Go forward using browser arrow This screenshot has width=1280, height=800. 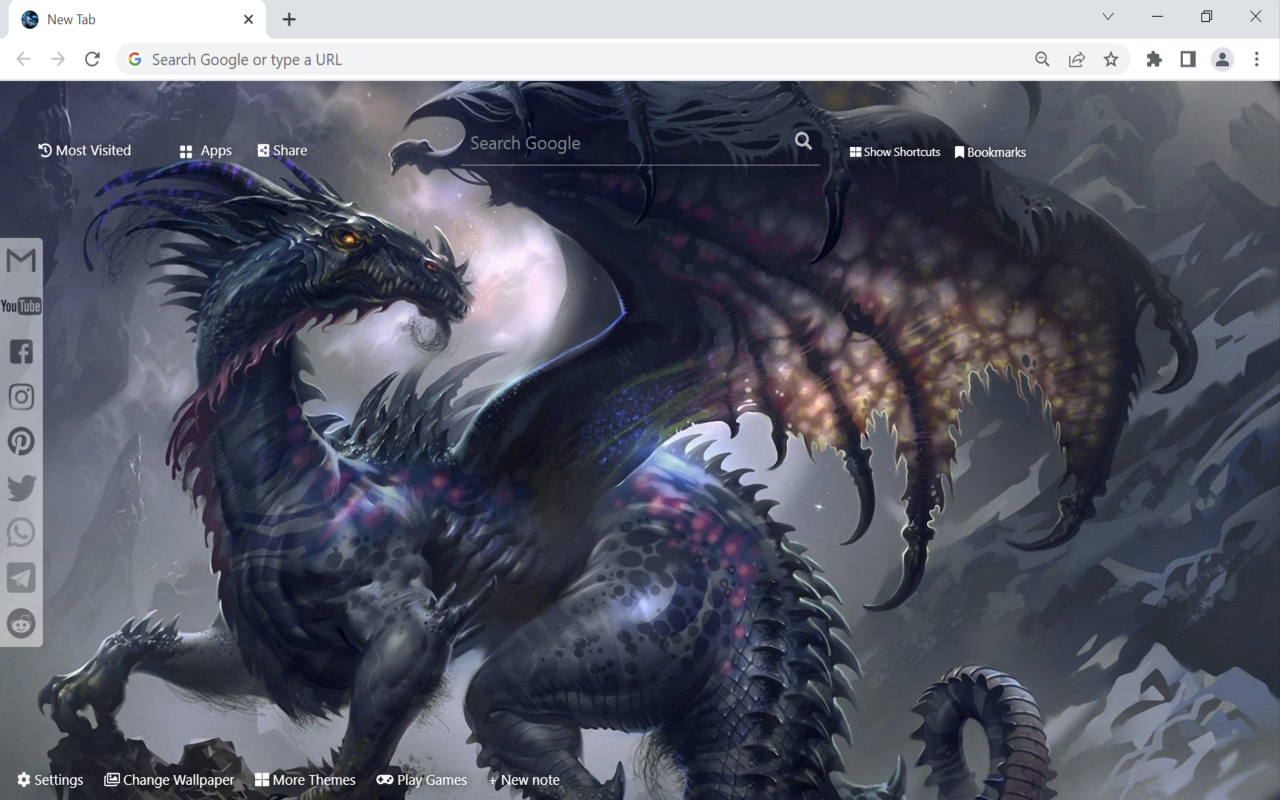(x=58, y=59)
